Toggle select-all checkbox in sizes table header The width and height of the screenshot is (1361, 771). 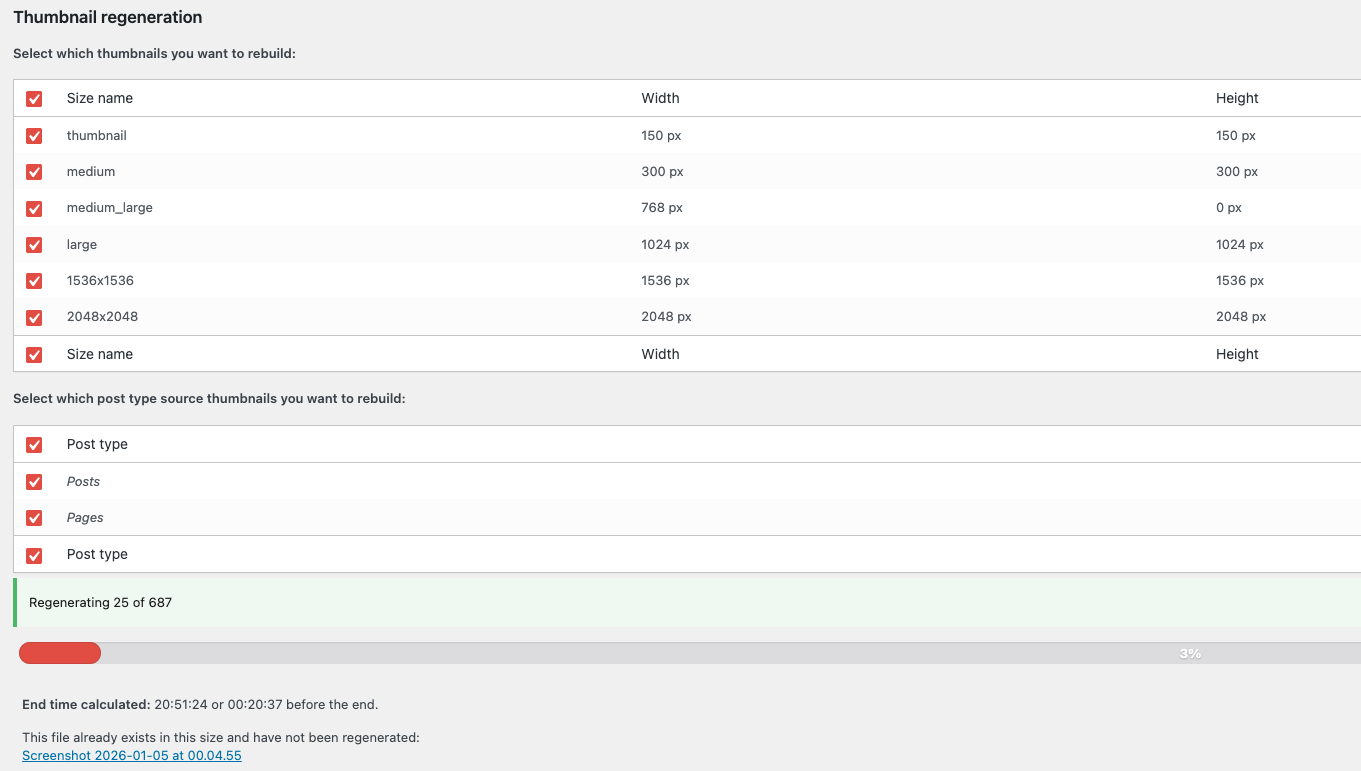click(34, 99)
